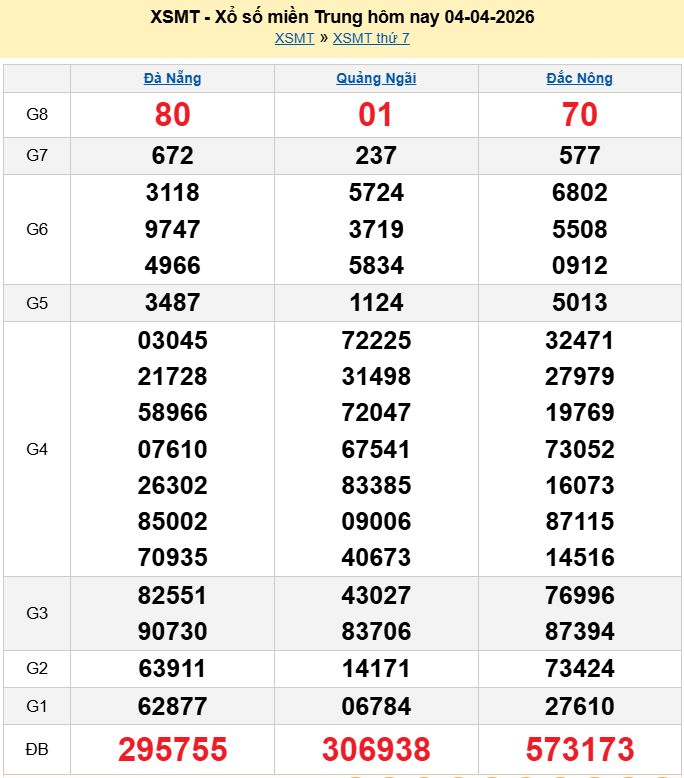Image resolution: width=684 pixels, height=778 pixels.
Task: Select G2 number 14171
Action: click(x=376, y=668)
